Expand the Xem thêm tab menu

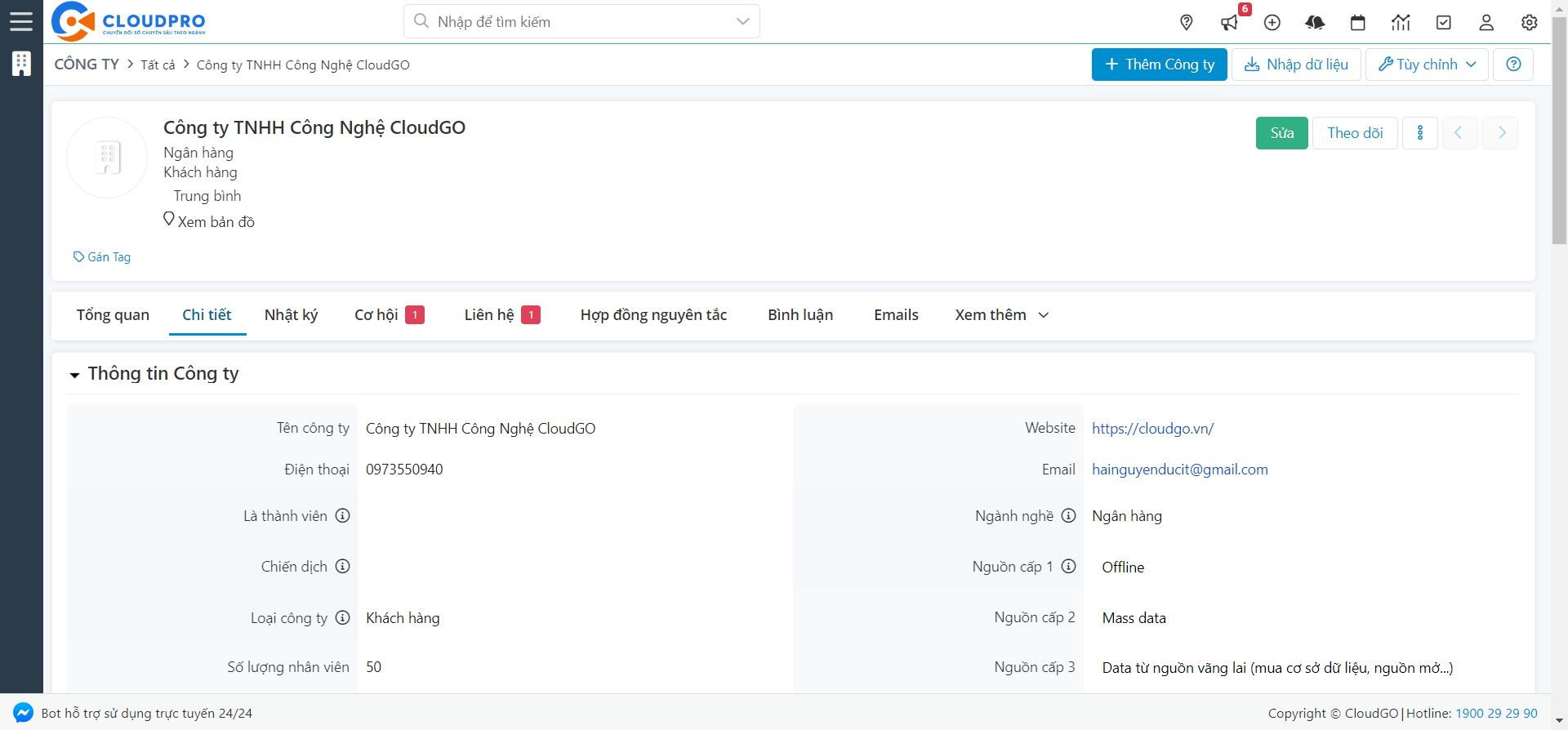coord(1002,315)
